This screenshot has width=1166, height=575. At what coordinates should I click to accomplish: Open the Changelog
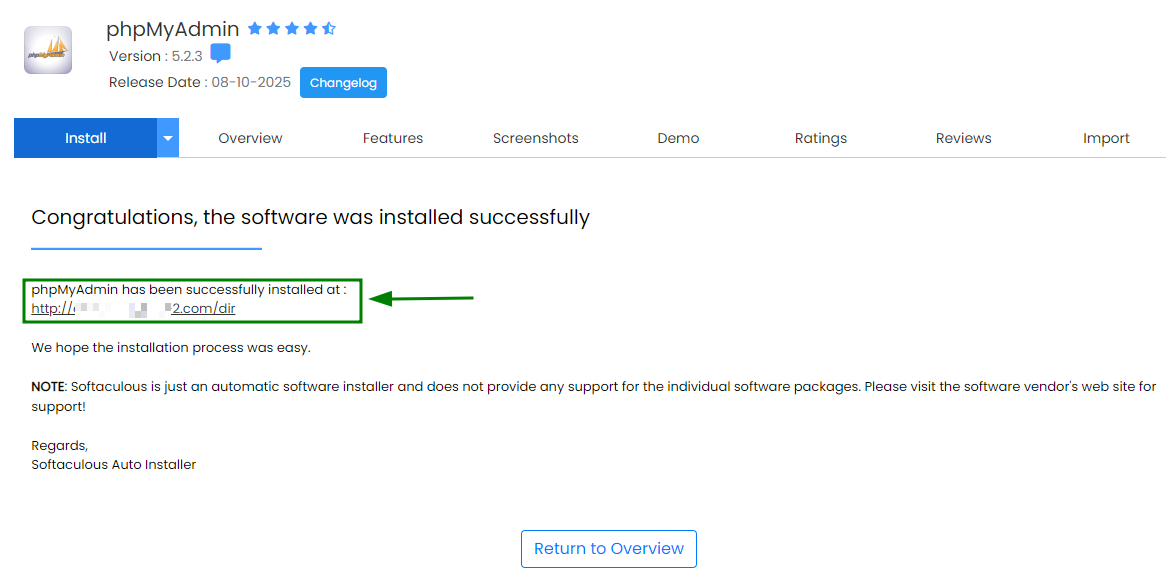344,83
